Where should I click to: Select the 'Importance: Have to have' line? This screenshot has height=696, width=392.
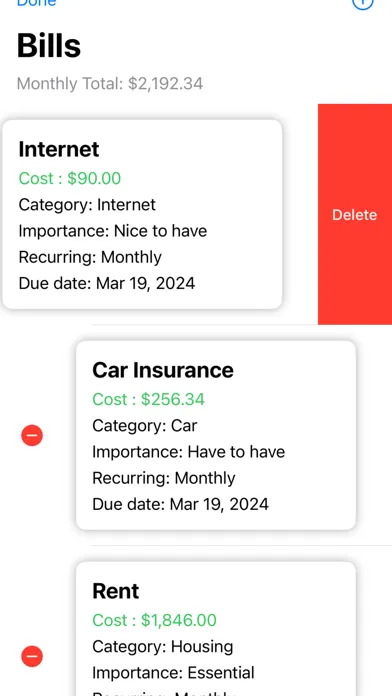point(189,452)
